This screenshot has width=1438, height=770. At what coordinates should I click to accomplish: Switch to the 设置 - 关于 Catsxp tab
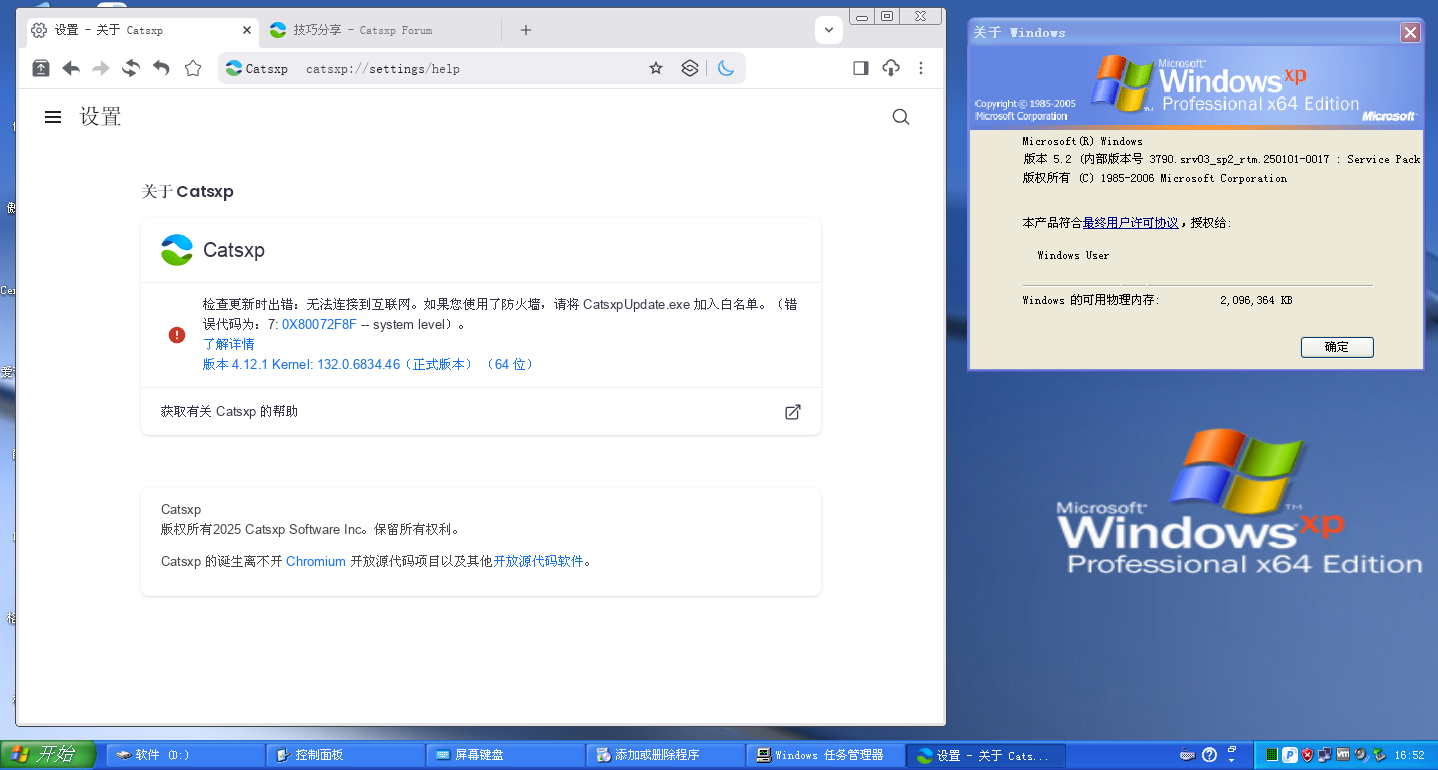(x=141, y=30)
